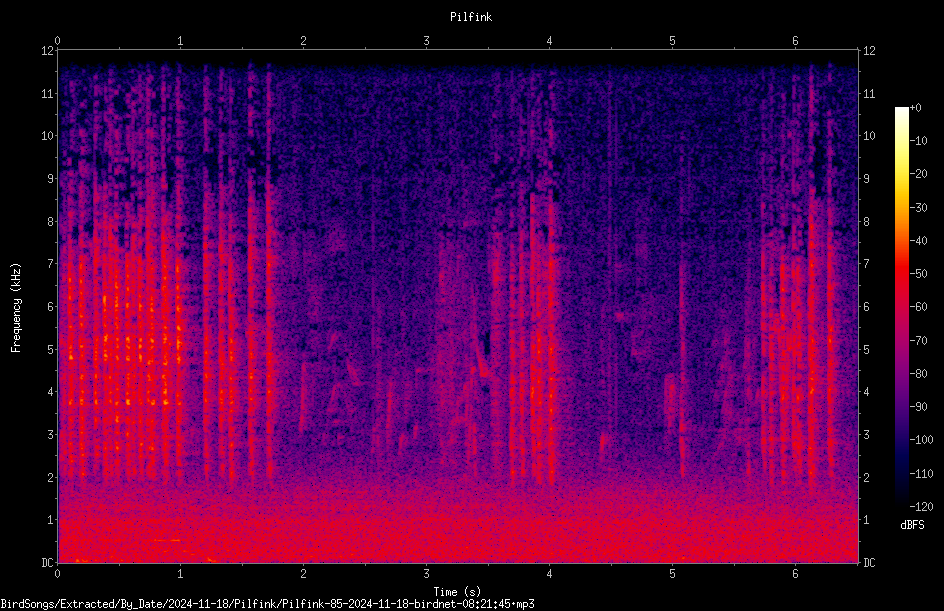Select the 5-second marker on top time axis
The height and width of the screenshot is (611, 944).
[x=672, y=40]
